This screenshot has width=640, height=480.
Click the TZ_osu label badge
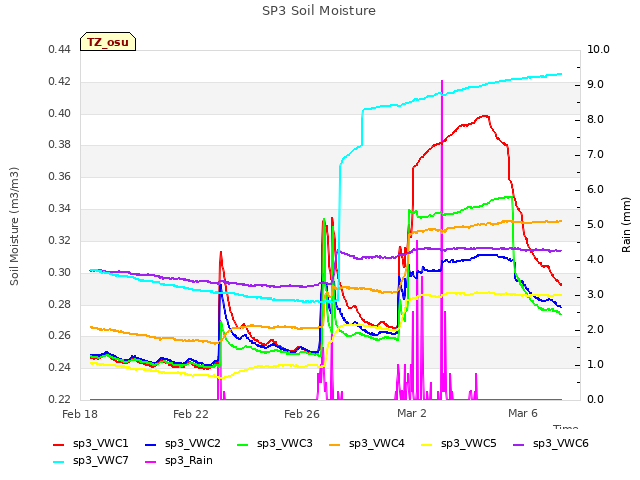[108, 42]
